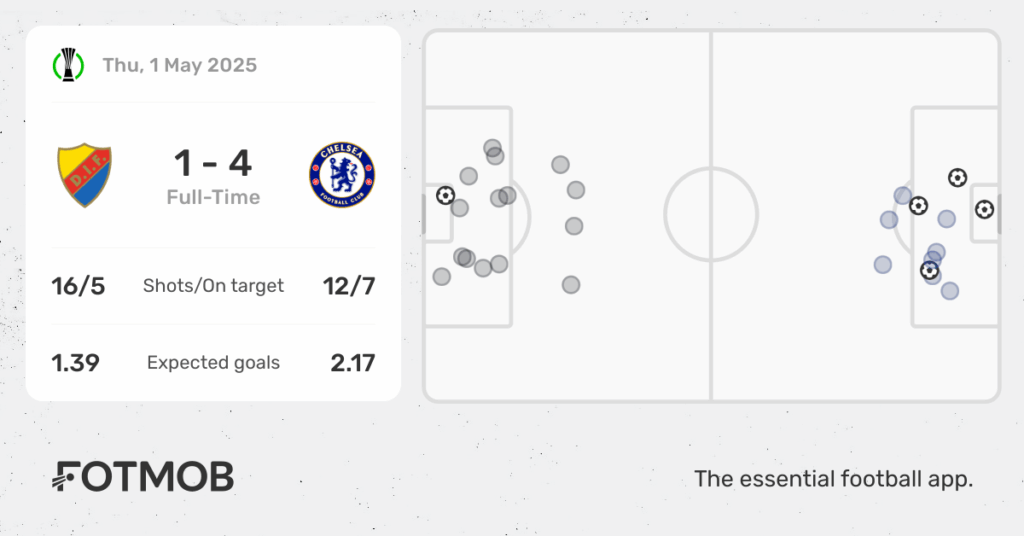This screenshot has height=536, width=1024.
Task: Click the lowest grey shot outside the left box
Action: [571, 285]
